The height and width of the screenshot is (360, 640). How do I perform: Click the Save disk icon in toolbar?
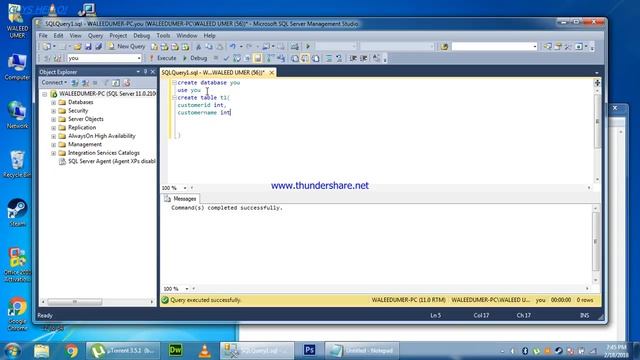88,47
